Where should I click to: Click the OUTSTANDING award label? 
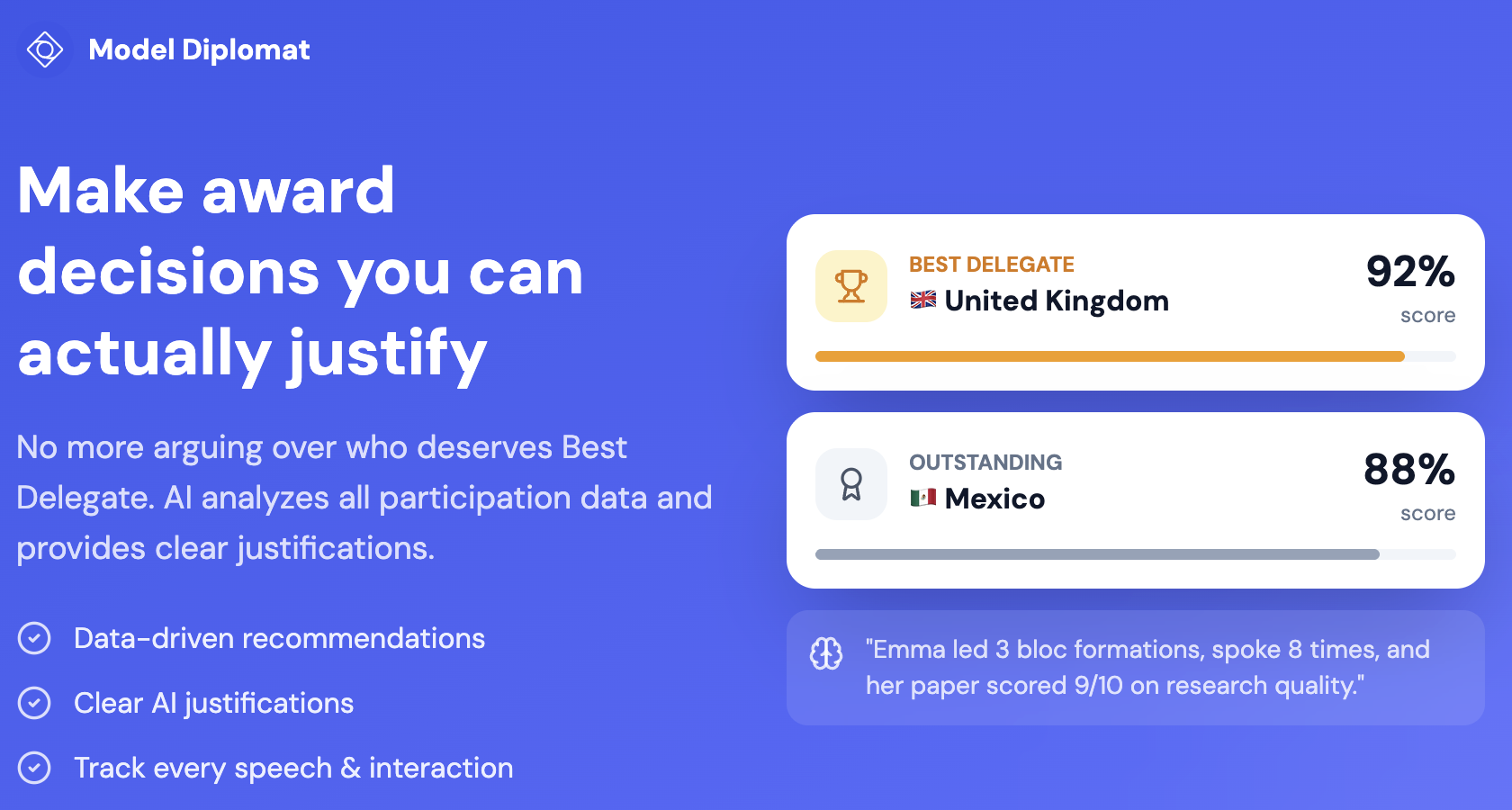point(985,463)
